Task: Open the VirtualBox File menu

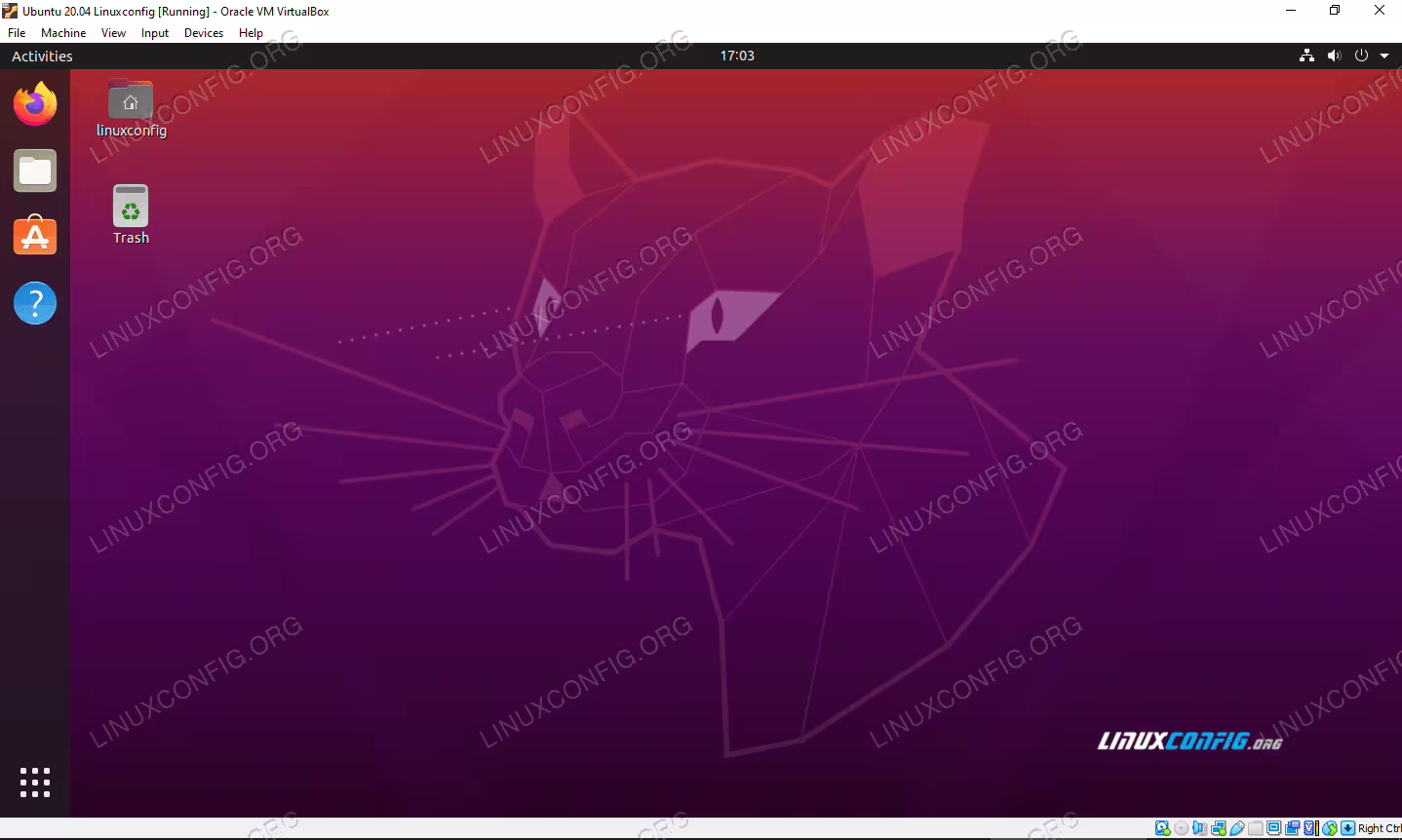Action: point(17,32)
